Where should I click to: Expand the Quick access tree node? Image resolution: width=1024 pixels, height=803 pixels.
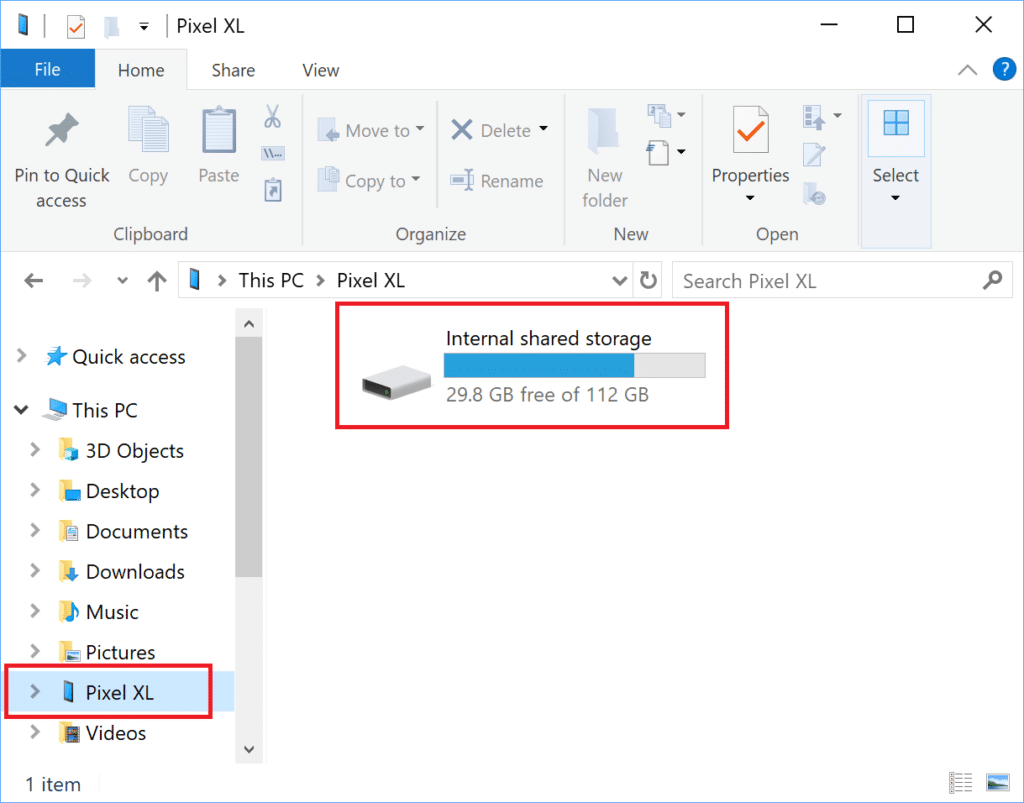pyautogui.click(x=22, y=356)
